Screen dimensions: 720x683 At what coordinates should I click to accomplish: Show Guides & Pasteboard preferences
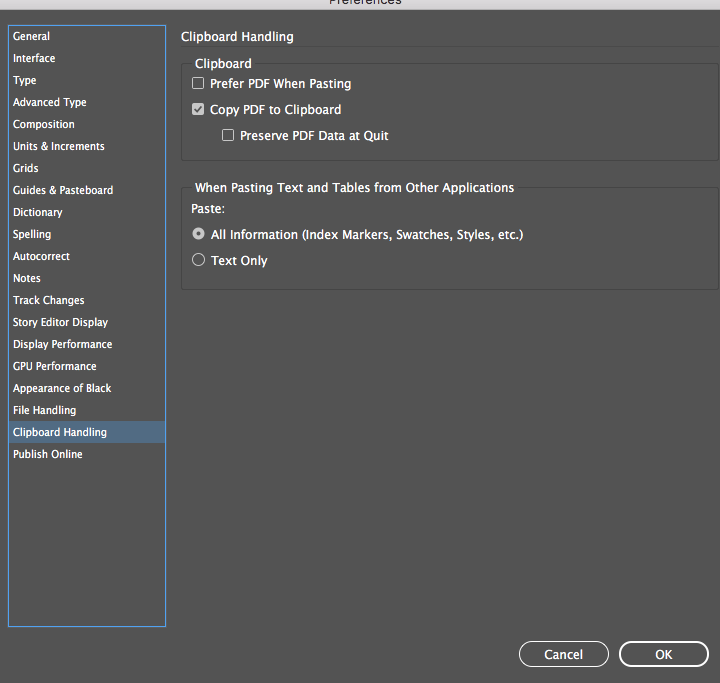63,190
